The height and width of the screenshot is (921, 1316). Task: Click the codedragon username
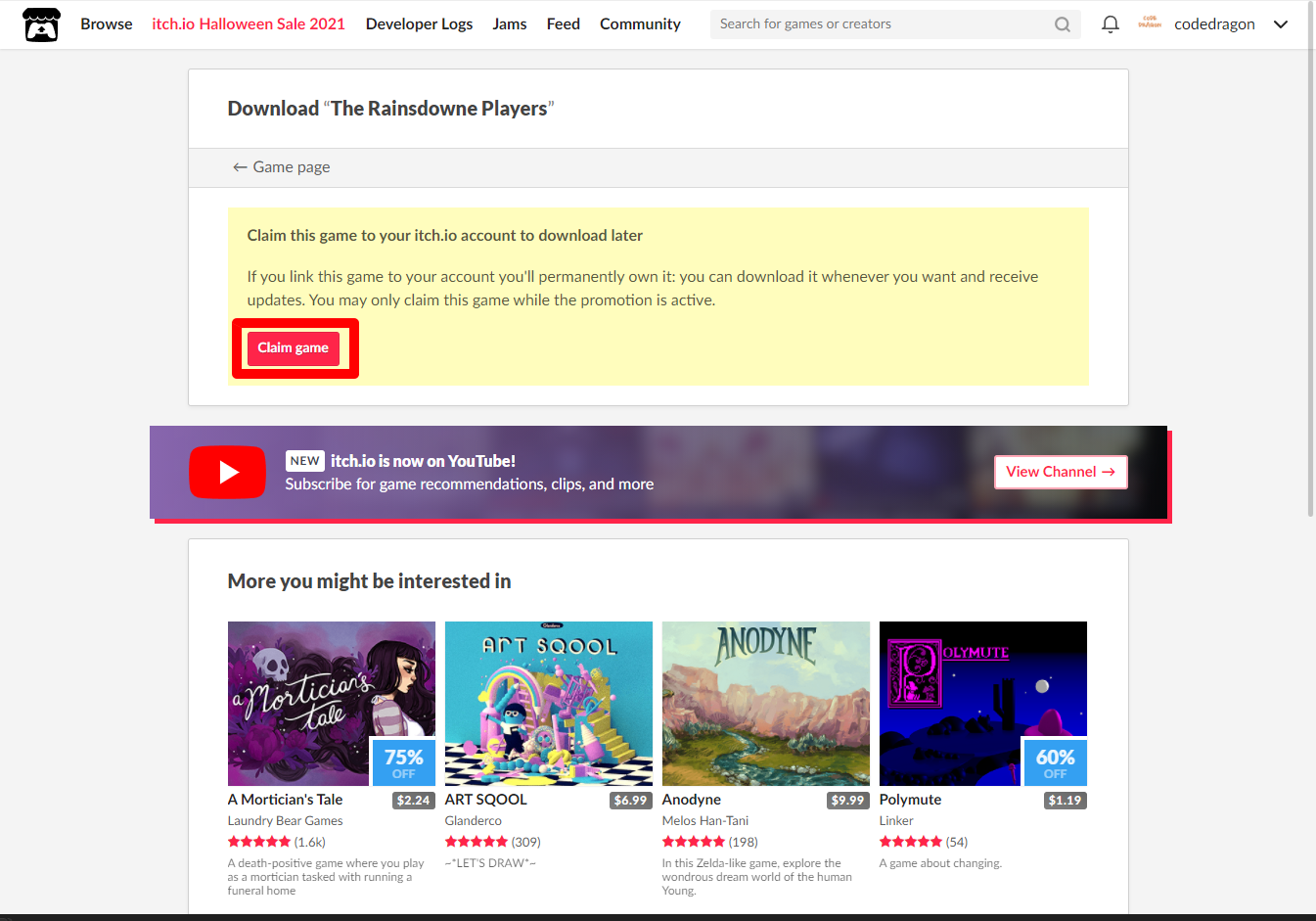click(x=1214, y=24)
